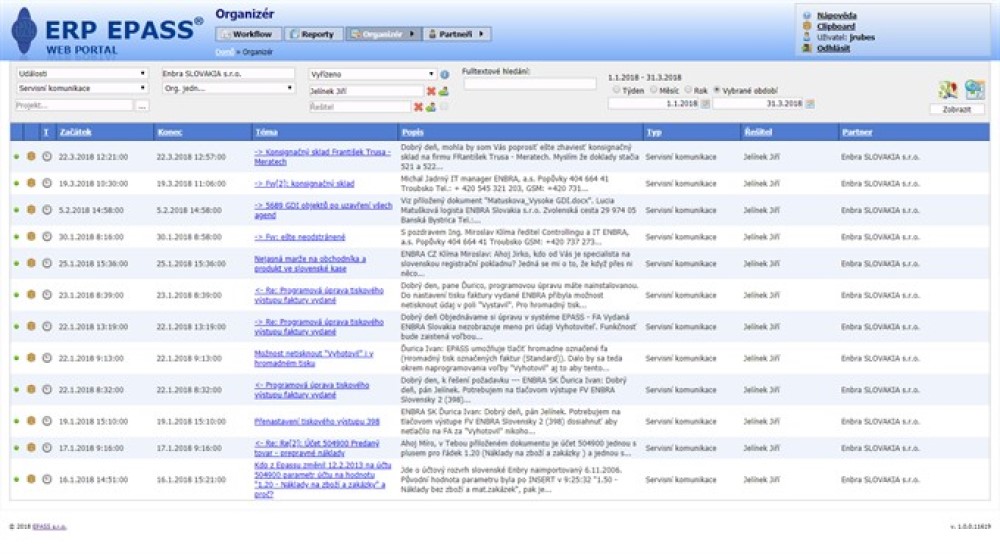Select the Měsíc radio button
Image resolution: width=1000 pixels, height=554 pixels.
(x=654, y=91)
